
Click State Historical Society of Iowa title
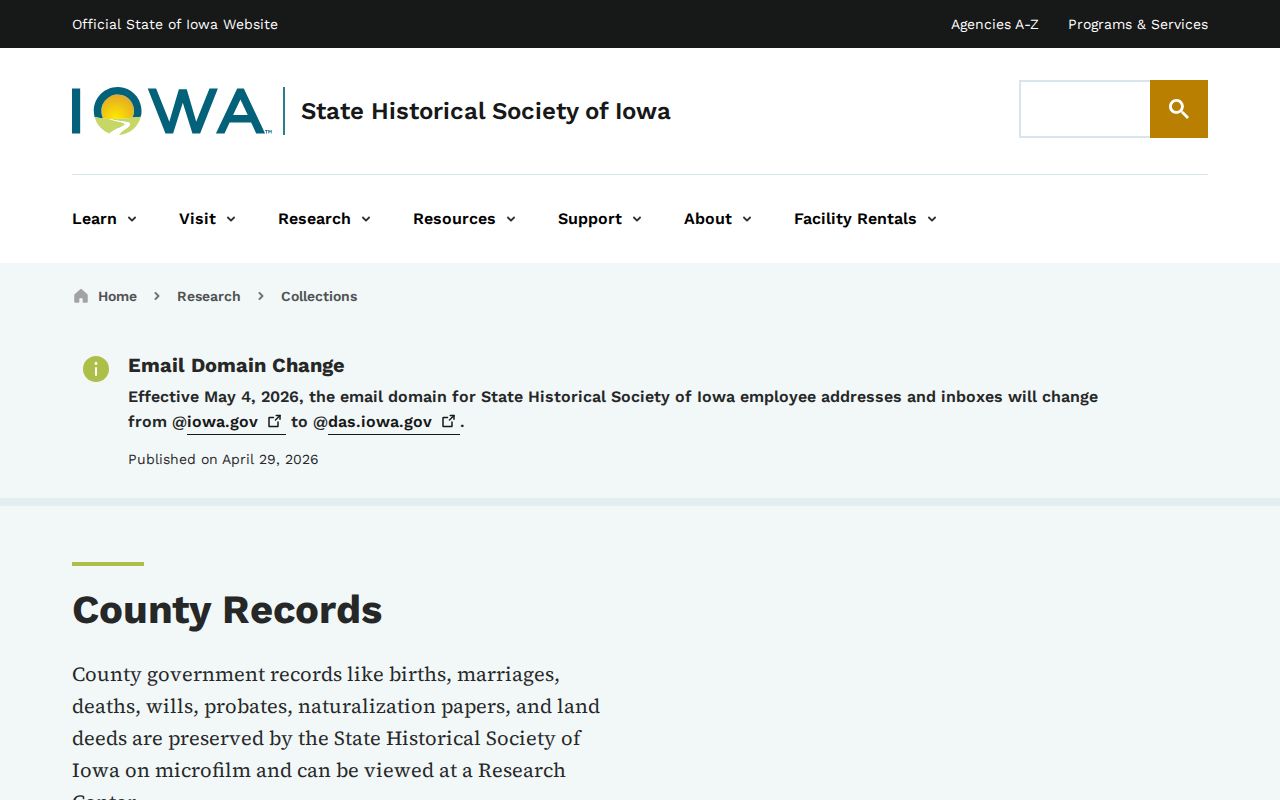[x=486, y=111]
